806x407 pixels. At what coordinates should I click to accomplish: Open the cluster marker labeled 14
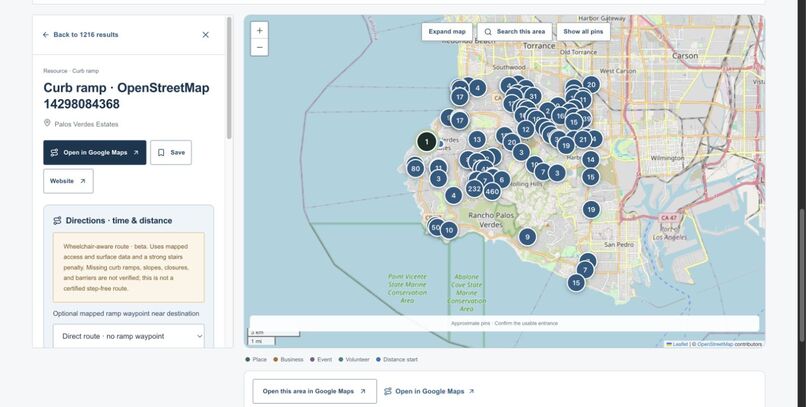[x=591, y=160]
